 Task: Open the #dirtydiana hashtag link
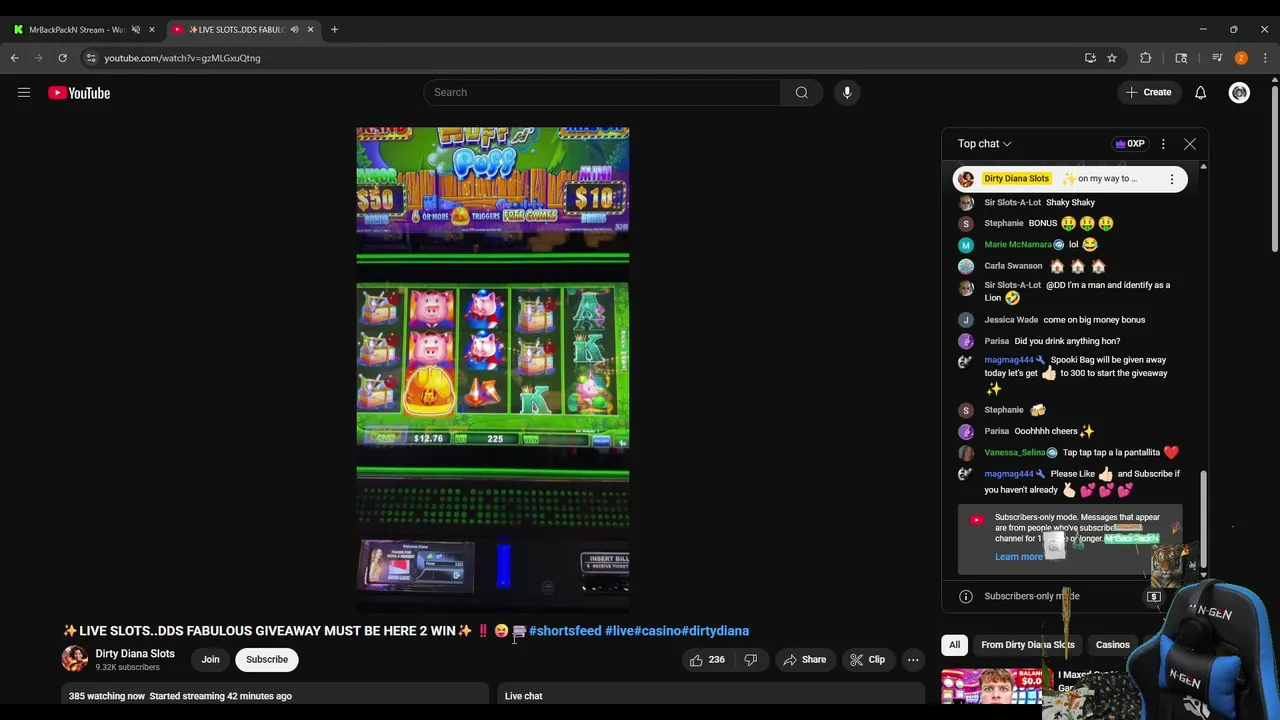coord(715,631)
